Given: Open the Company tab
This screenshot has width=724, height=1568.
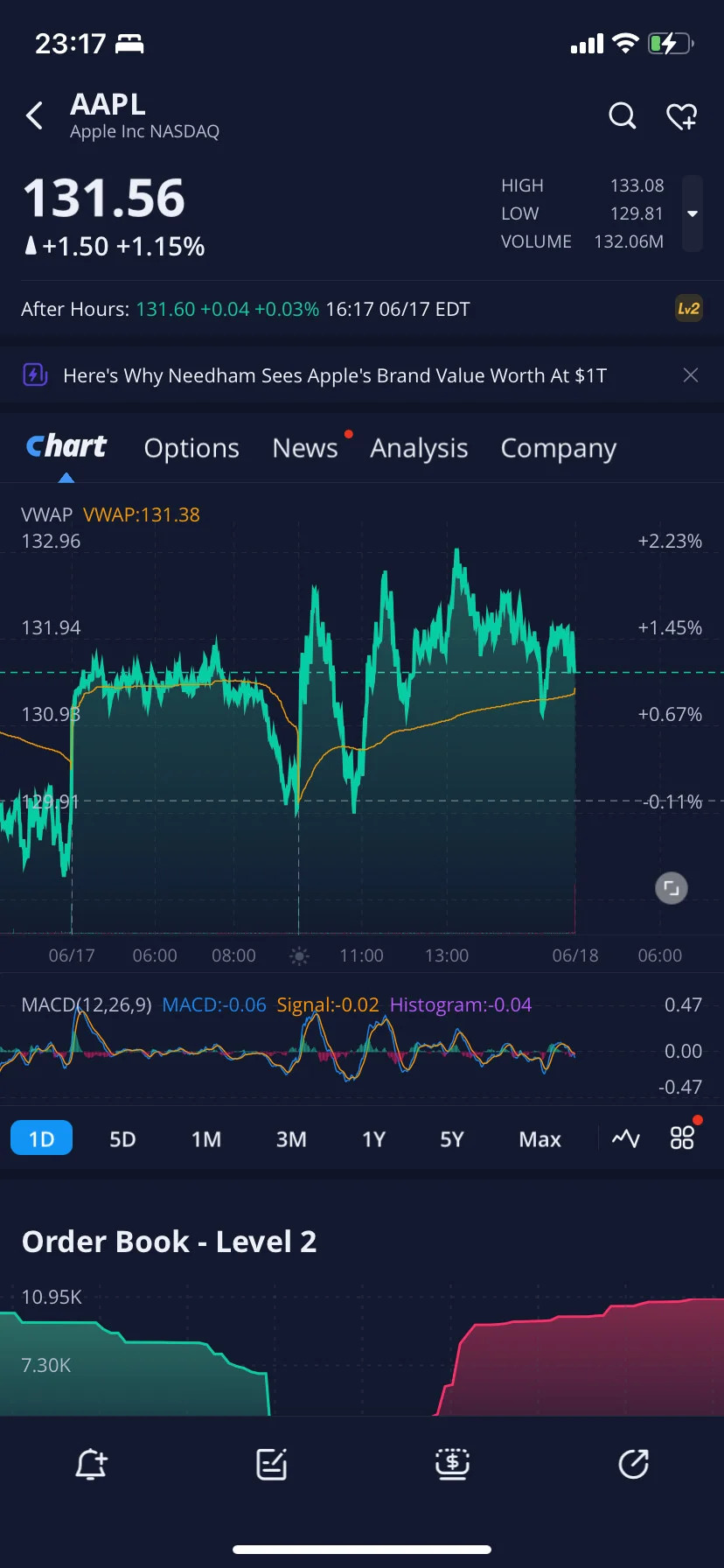Looking at the screenshot, I should click(559, 448).
